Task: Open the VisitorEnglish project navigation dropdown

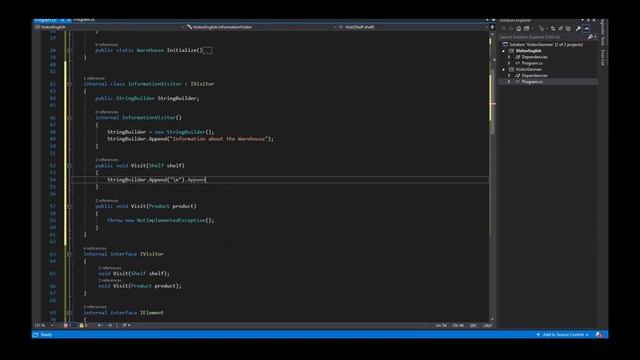Action: pyautogui.click(x=109, y=27)
